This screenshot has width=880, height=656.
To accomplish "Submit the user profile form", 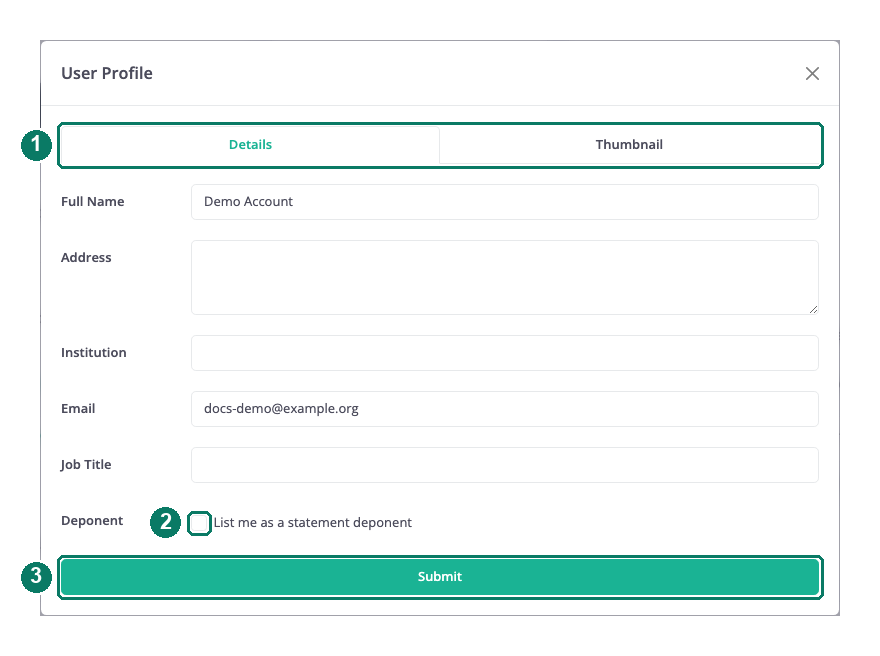I will click(440, 577).
